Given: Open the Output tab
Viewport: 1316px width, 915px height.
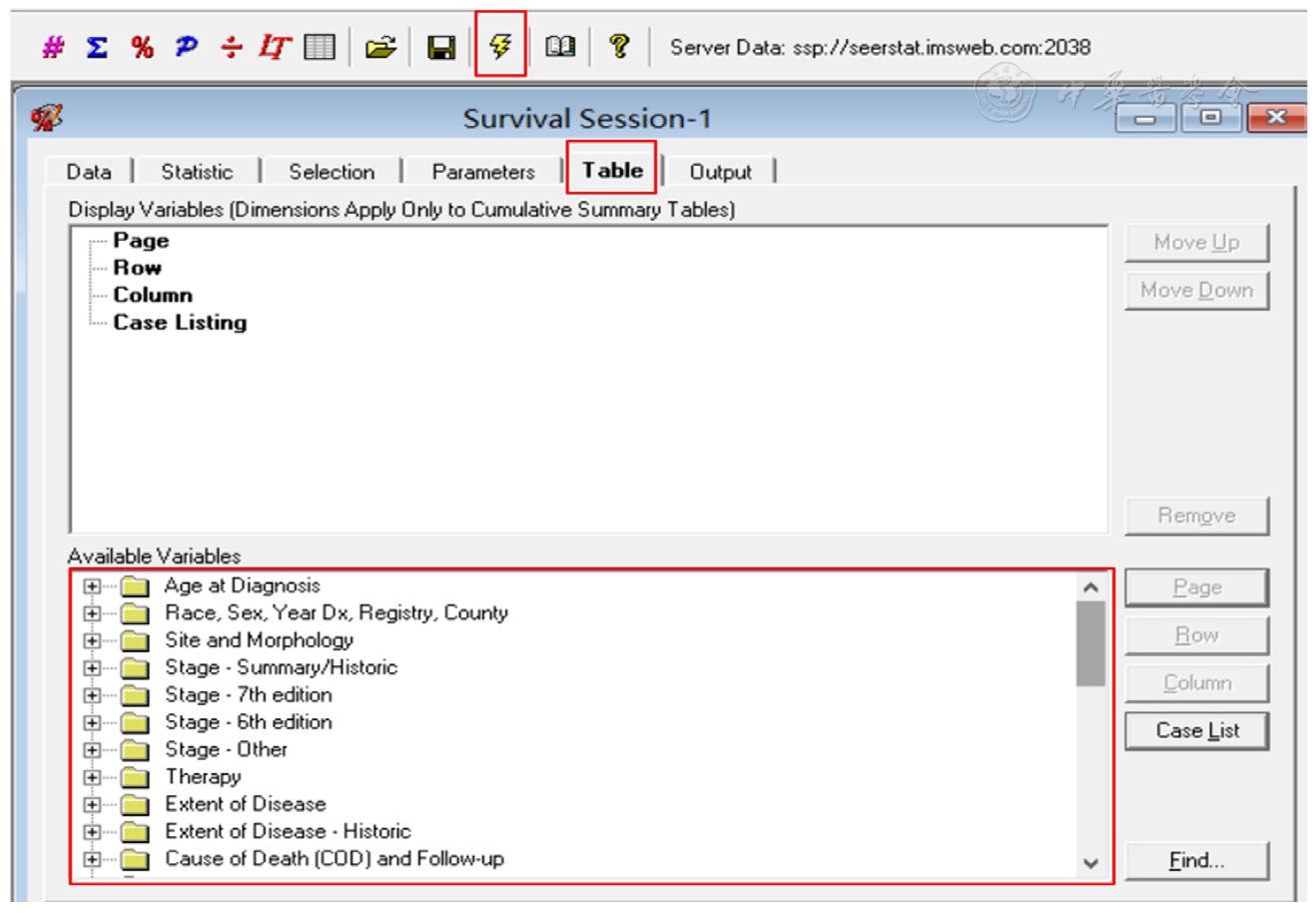Looking at the screenshot, I should click(x=720, y=172).
